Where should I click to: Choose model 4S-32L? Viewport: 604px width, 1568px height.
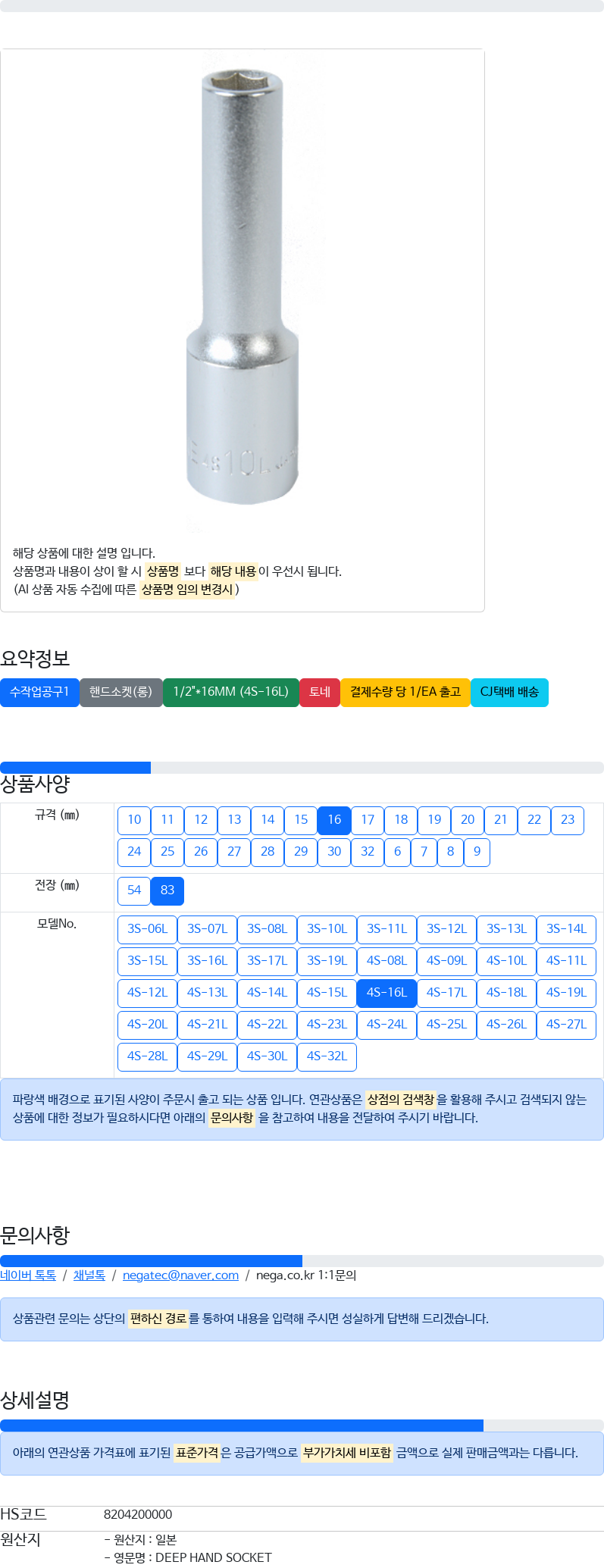327,1056
